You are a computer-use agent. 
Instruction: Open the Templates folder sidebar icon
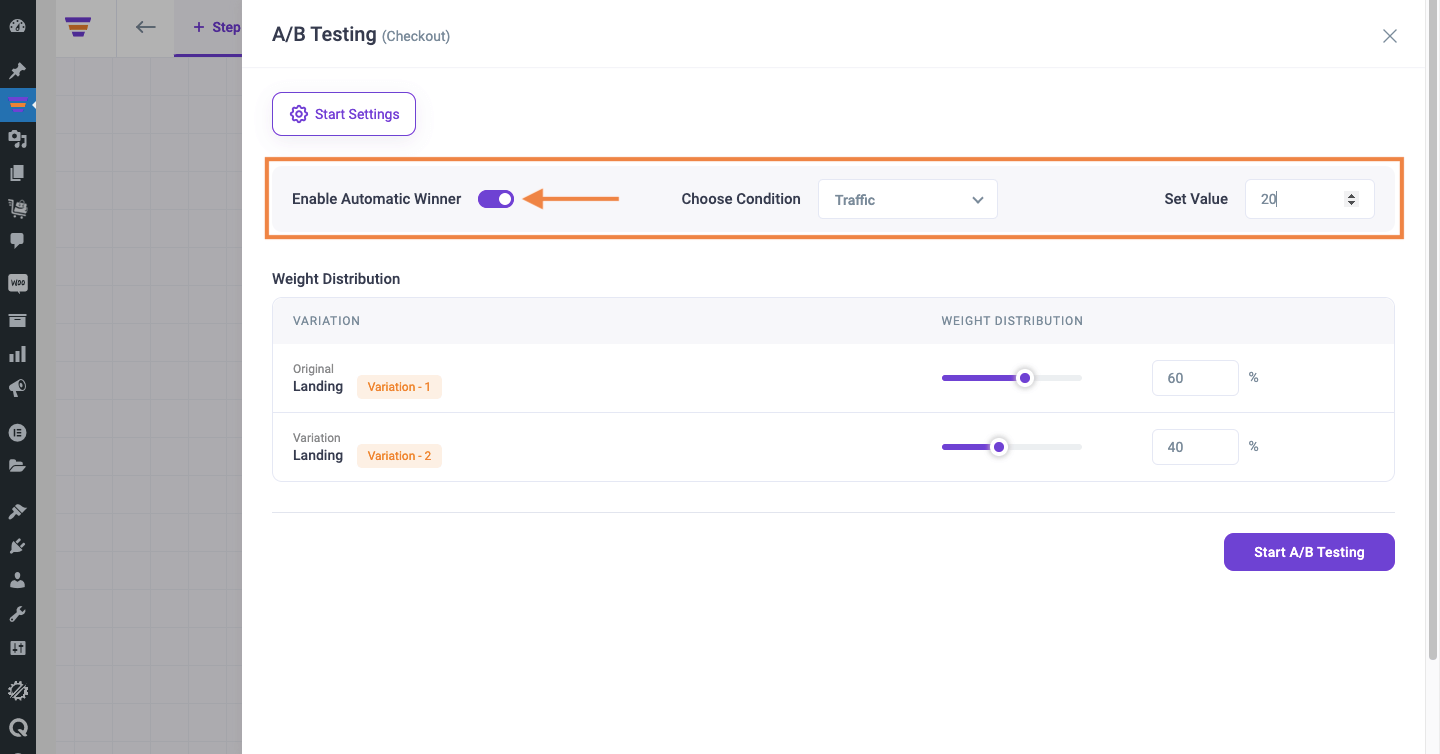coord(17,466)
